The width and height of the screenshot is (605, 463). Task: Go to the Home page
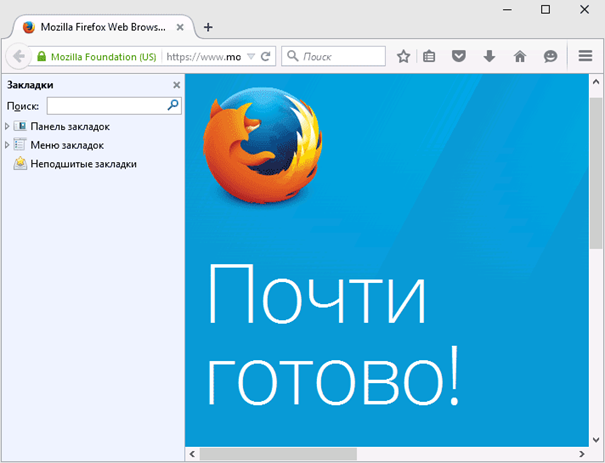[520, 57]
